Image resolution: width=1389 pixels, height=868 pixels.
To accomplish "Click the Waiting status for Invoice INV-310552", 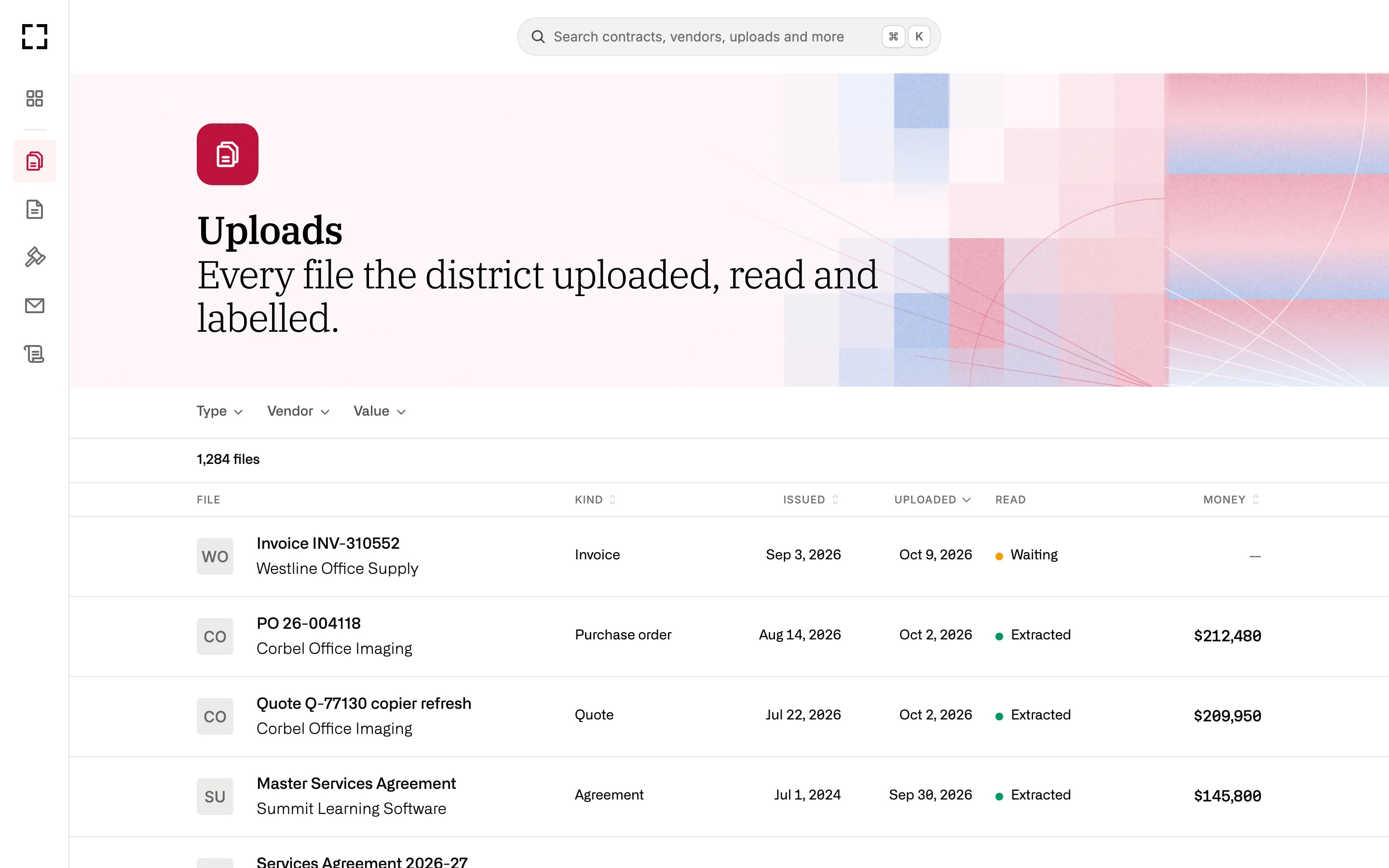I will click(1027, 555).
